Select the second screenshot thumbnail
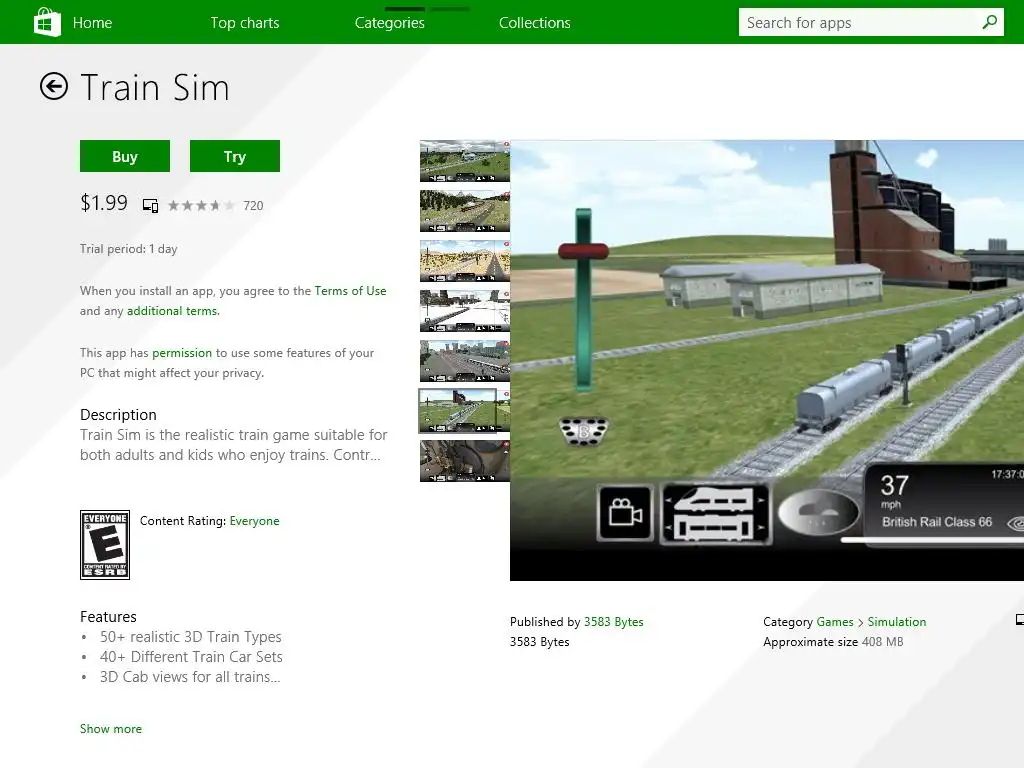Screen dimensions: 1024x768 (464, 211)
